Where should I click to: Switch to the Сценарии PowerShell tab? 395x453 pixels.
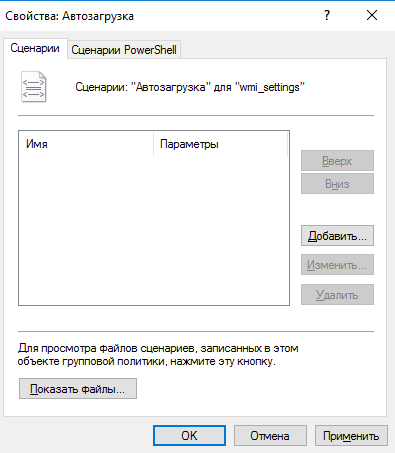[x=124, y=50]
